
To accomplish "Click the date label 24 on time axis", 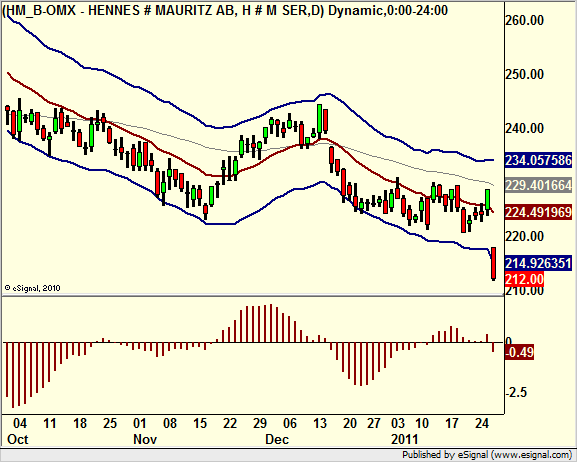I will tap(482, 423).
